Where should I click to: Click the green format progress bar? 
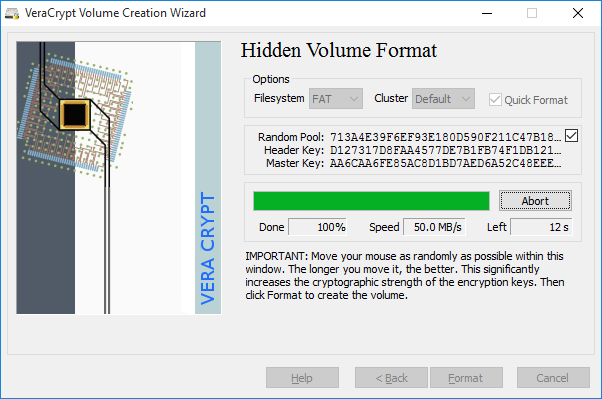(371, 201)
